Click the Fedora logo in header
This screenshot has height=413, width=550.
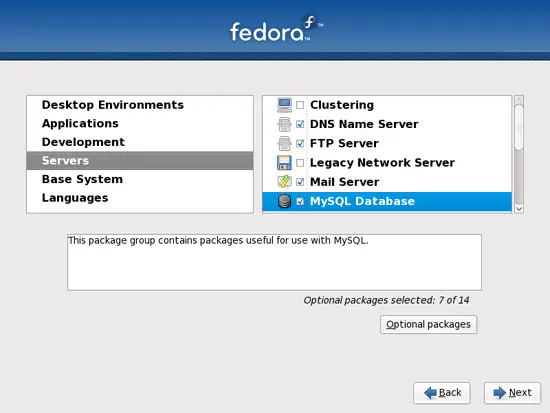coord(276,29)
